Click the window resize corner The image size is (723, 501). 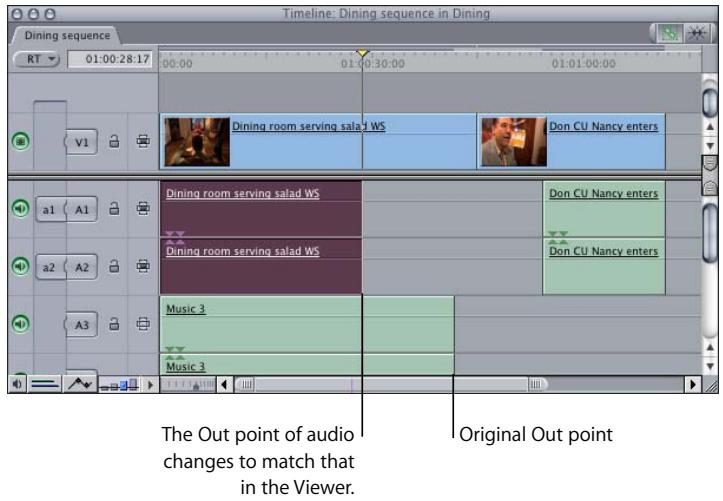(x=711, y=384)
